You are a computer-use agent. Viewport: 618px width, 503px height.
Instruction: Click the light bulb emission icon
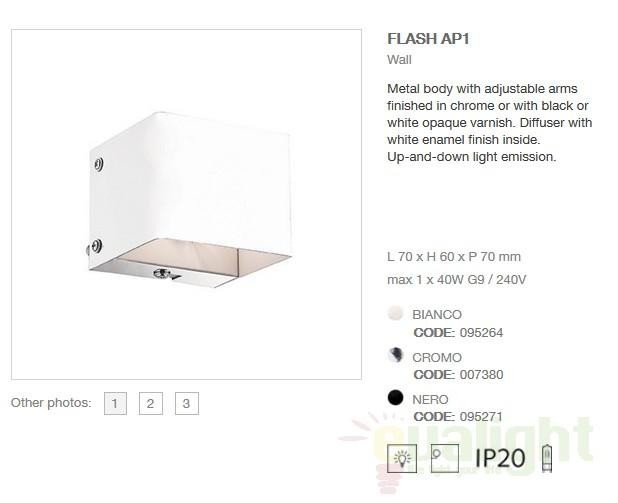(402, 458)
